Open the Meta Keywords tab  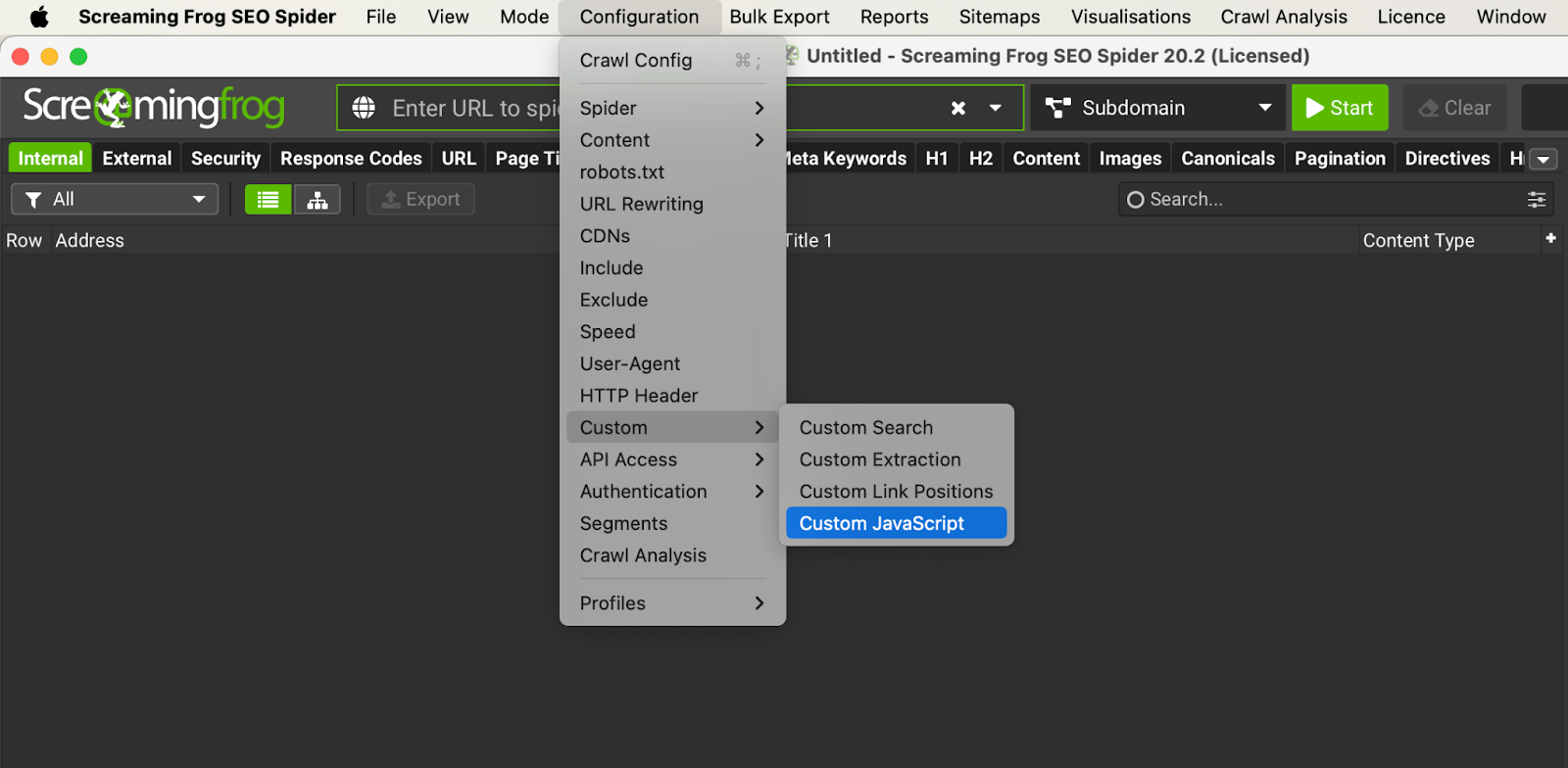coord(848,158)
